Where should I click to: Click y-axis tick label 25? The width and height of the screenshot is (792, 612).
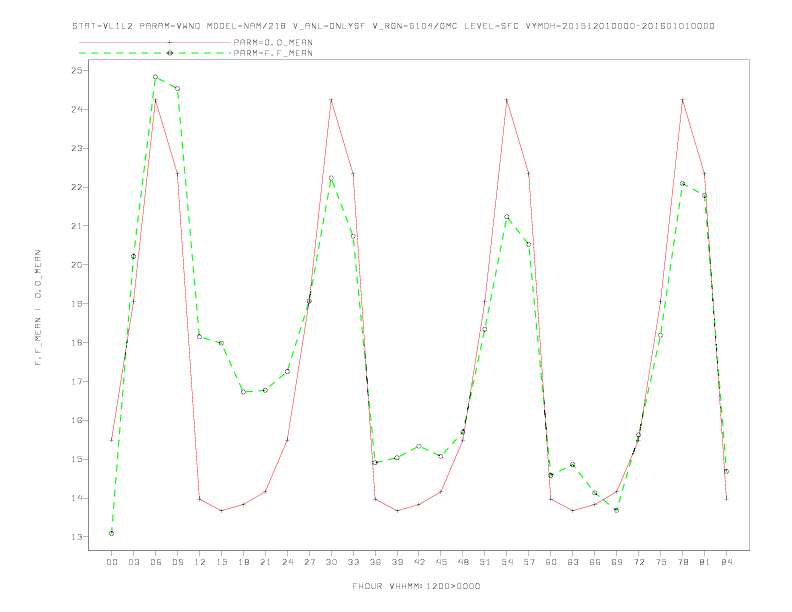point(77,71)
